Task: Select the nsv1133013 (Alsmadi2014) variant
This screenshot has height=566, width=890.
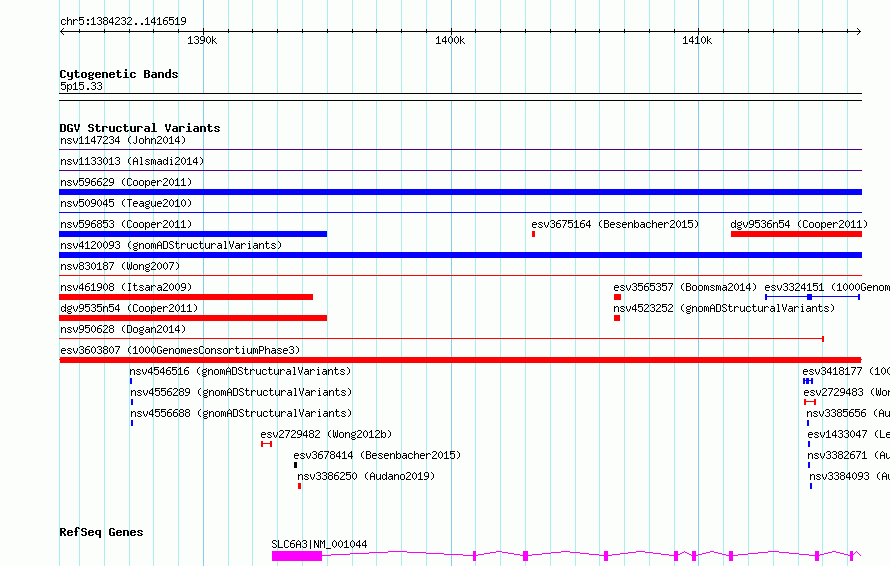Action: pos(132,161)
